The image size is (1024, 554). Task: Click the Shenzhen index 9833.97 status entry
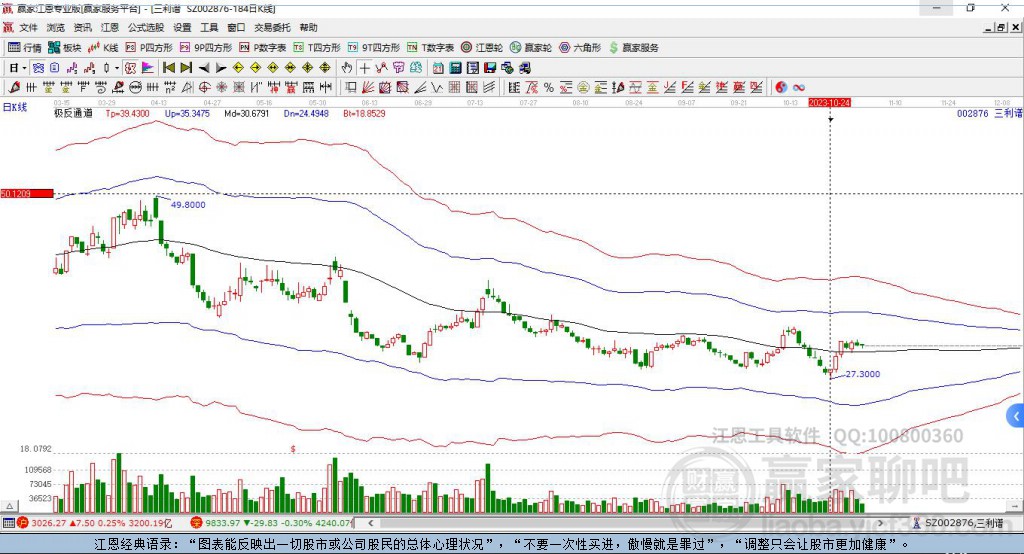click(x=272, y=523)
